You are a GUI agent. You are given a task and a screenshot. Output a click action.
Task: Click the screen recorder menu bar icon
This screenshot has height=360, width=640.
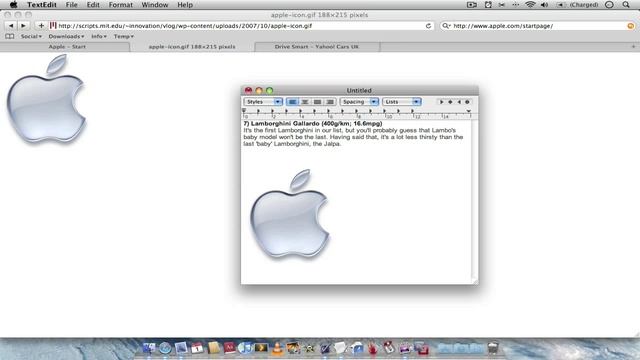coord(472,5)
